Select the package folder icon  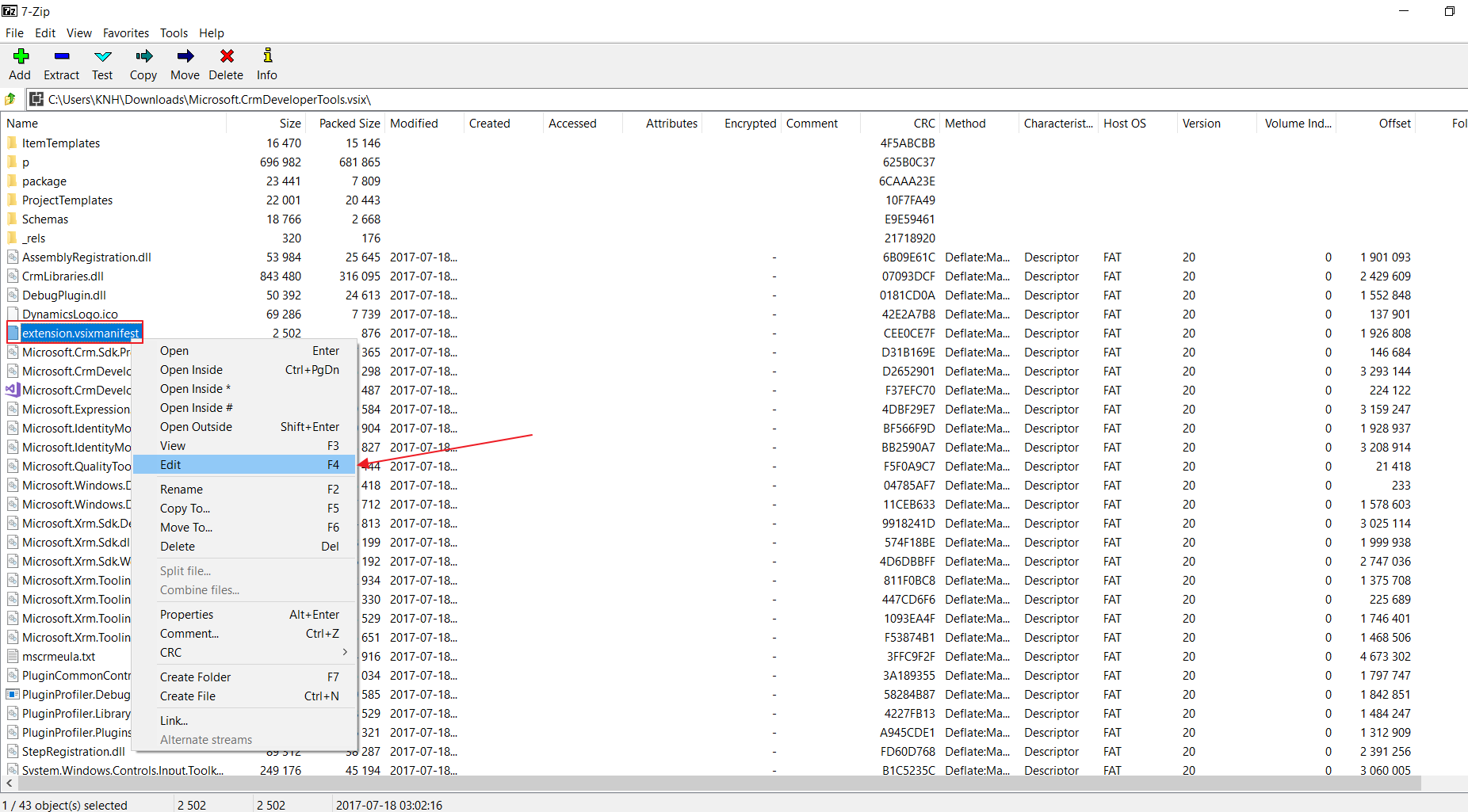coord(12,181)
